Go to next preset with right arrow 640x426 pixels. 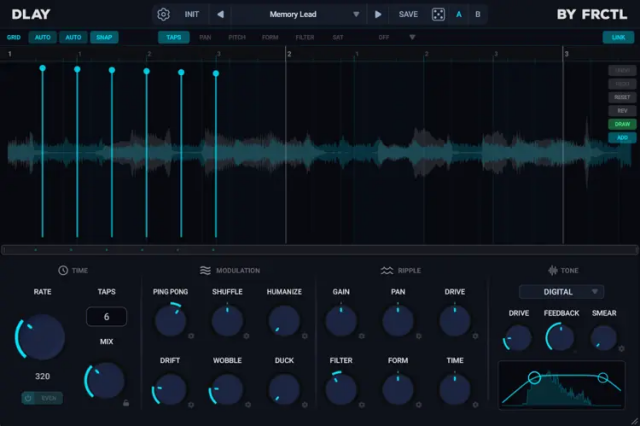click(x=378, y=14)
